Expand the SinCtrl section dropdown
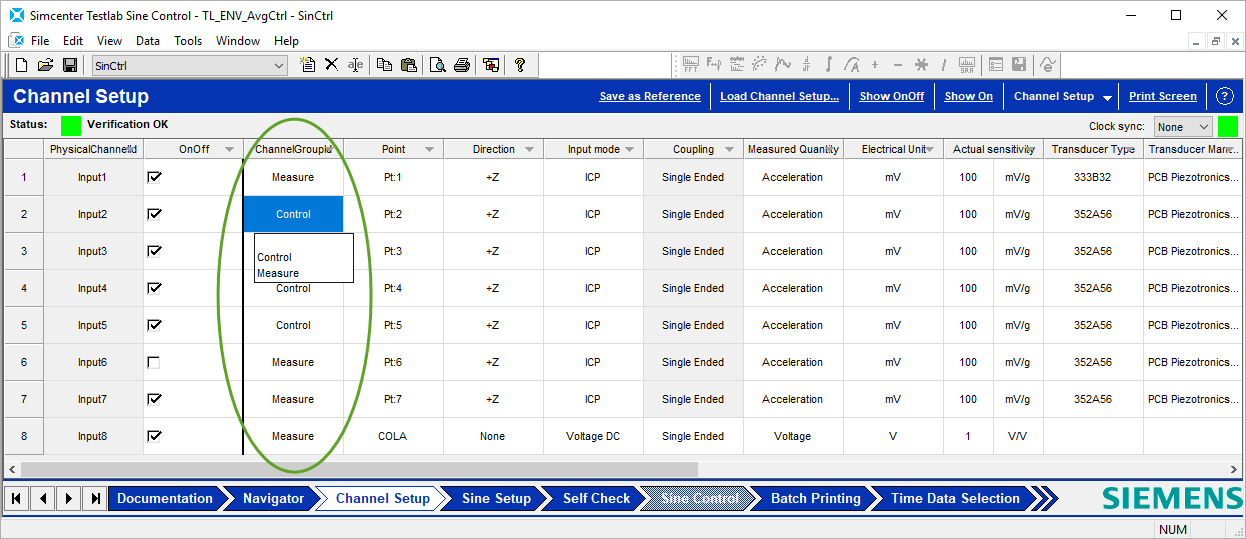Screen dimensions: 1246x539 click(x=279, y=66)
